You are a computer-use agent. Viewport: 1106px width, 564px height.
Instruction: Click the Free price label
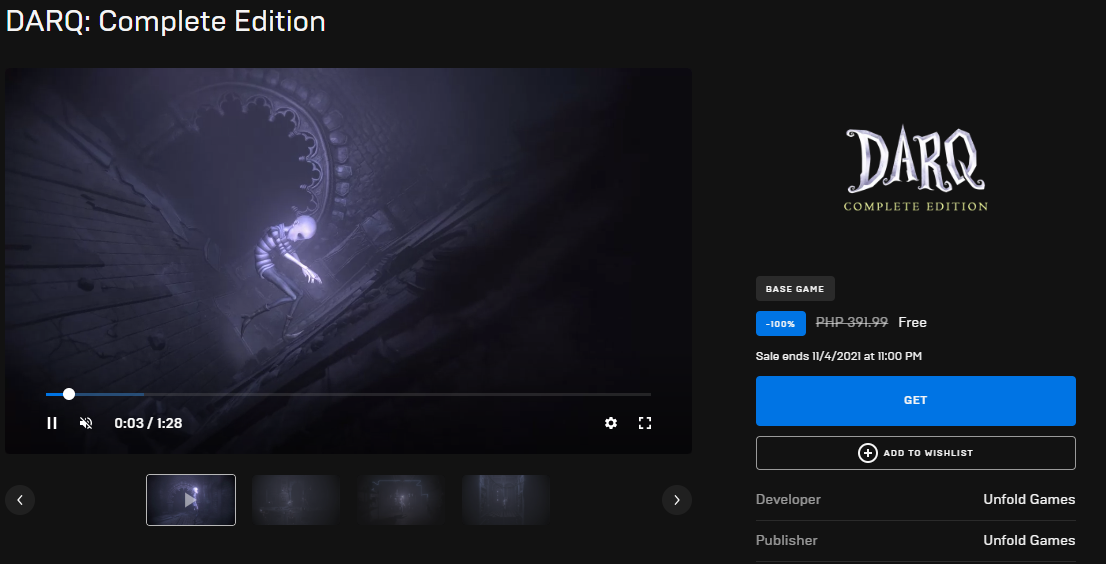pos(913,322)
